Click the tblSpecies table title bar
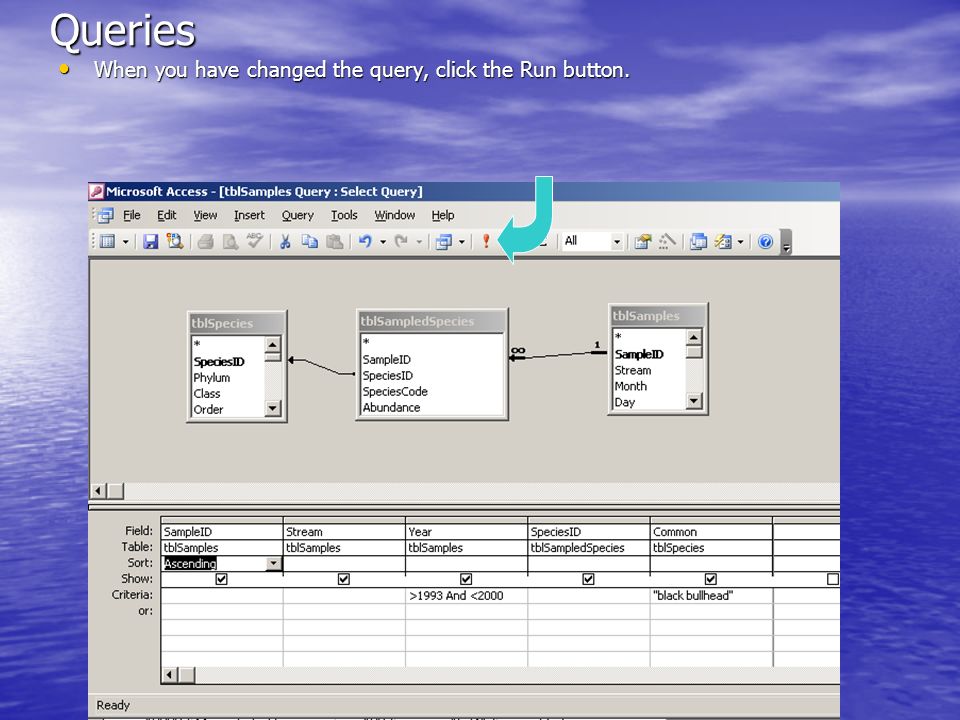This screenshot has height=720, width=960. pos(236,323)
